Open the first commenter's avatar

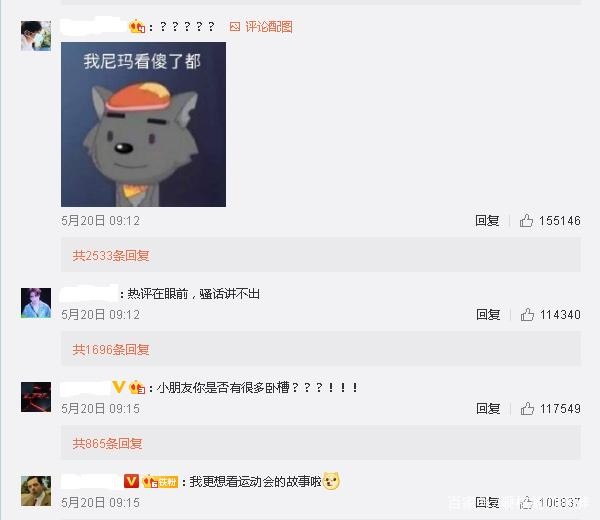point(36,36)
